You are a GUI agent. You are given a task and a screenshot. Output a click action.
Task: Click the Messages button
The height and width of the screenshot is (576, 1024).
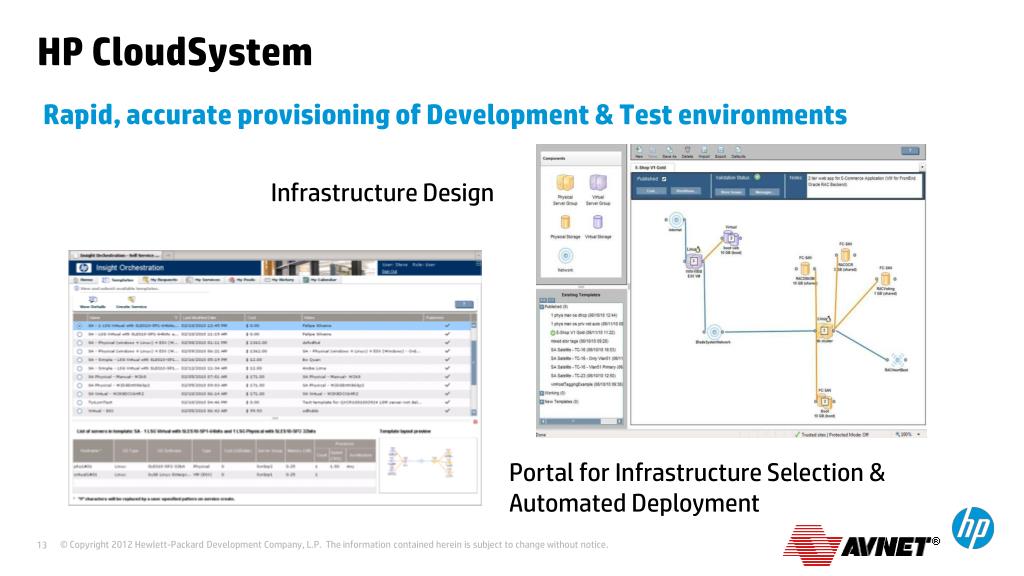click(764, 192)
